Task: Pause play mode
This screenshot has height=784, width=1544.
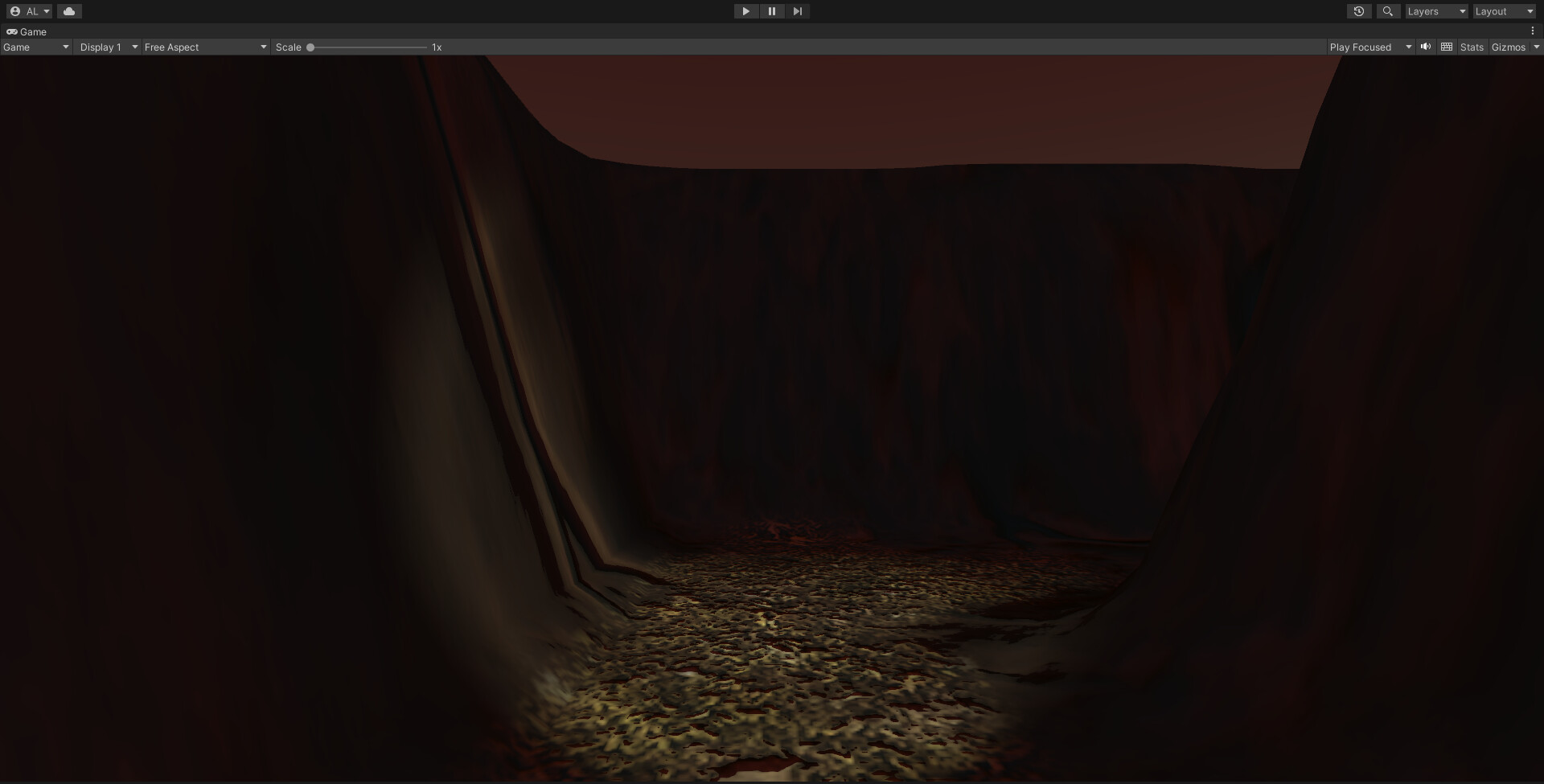Action: [x=771, y=11]
